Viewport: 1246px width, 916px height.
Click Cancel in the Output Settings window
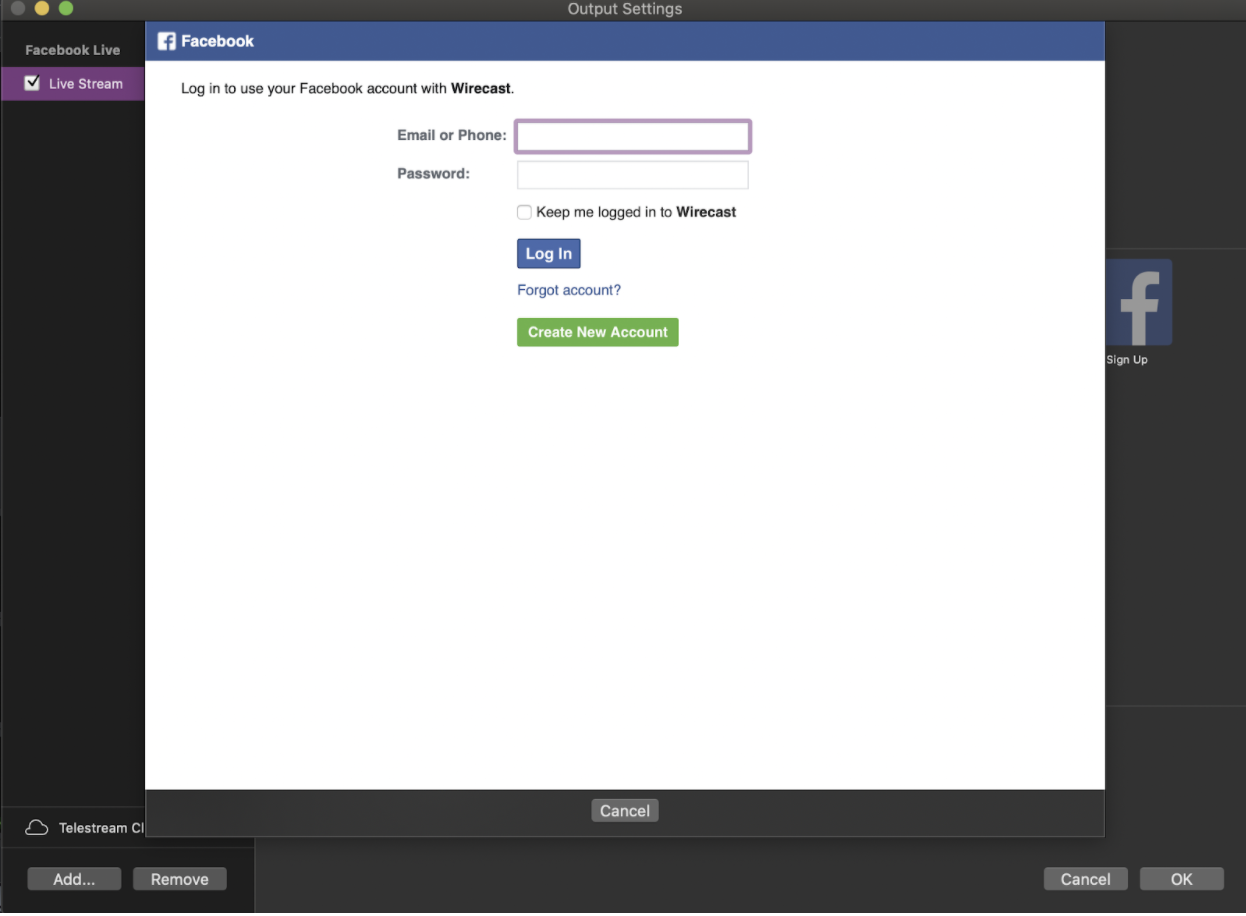pos(1086,879)
